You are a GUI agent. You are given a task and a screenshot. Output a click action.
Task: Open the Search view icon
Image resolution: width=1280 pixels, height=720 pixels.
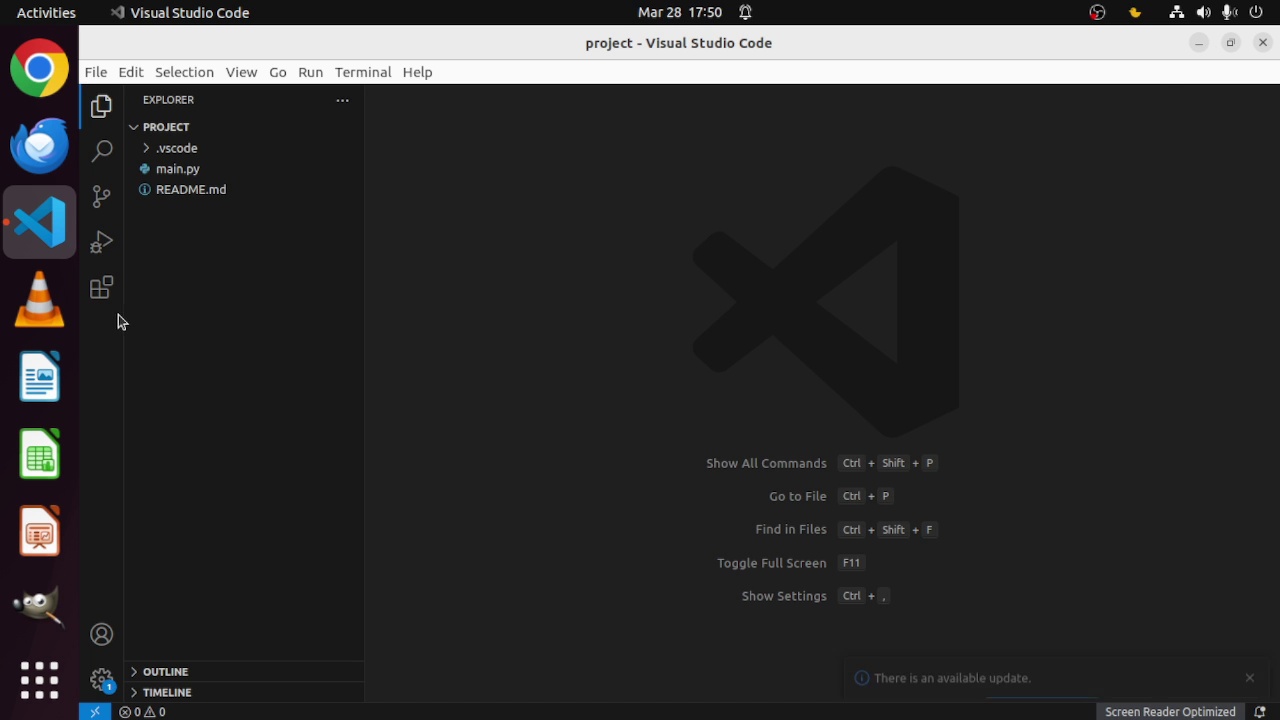[101, 151]
